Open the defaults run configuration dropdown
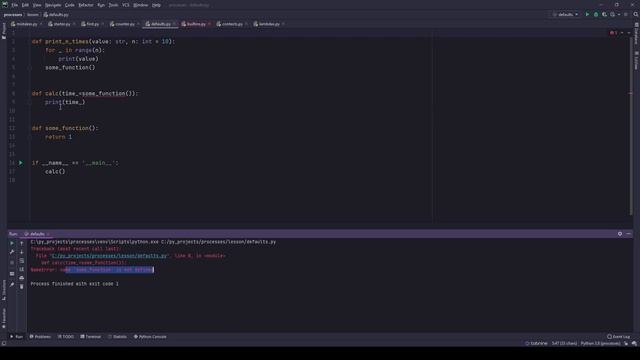 pos(566,14)
